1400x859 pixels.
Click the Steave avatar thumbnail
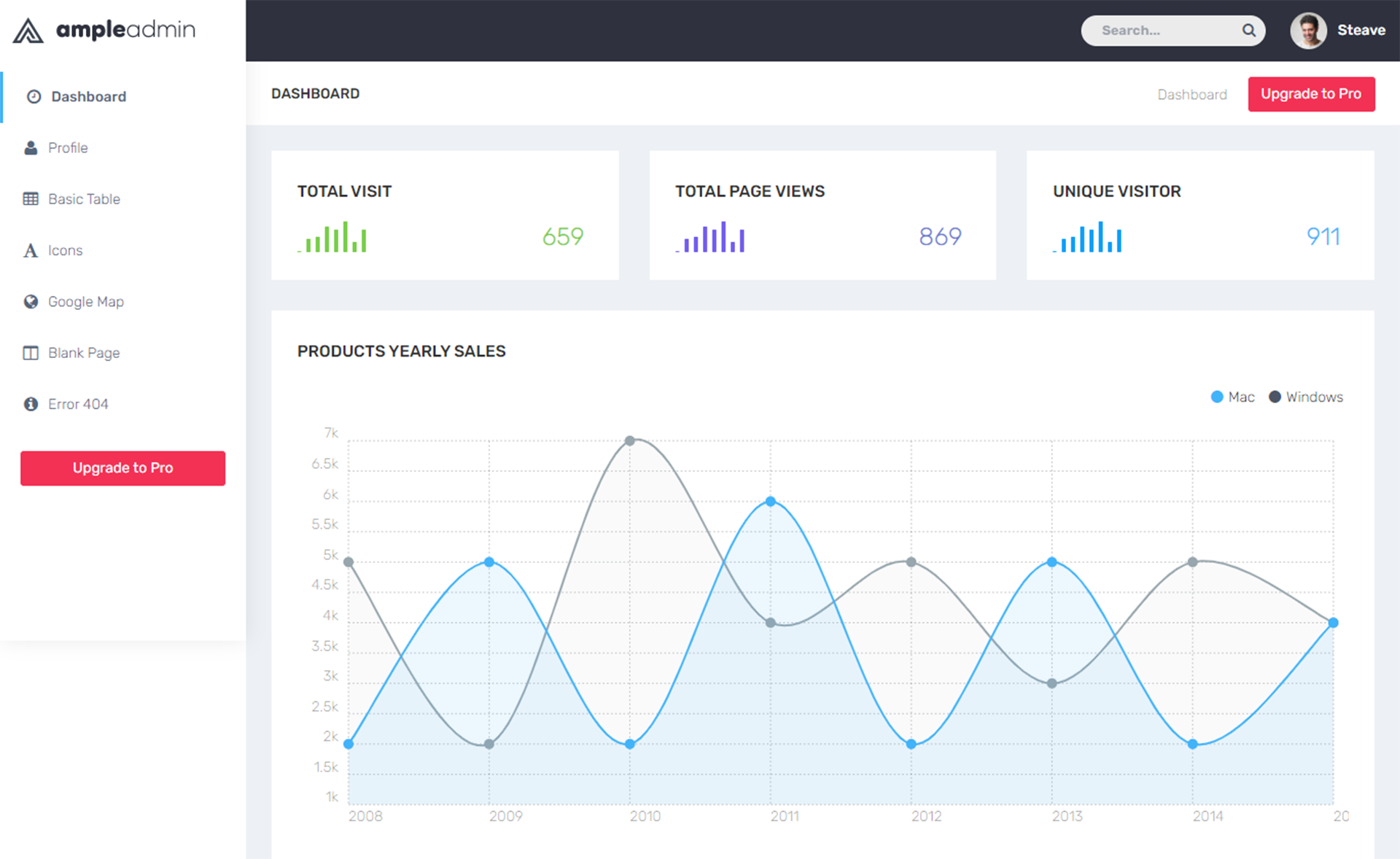click(x=1308, y=31)
